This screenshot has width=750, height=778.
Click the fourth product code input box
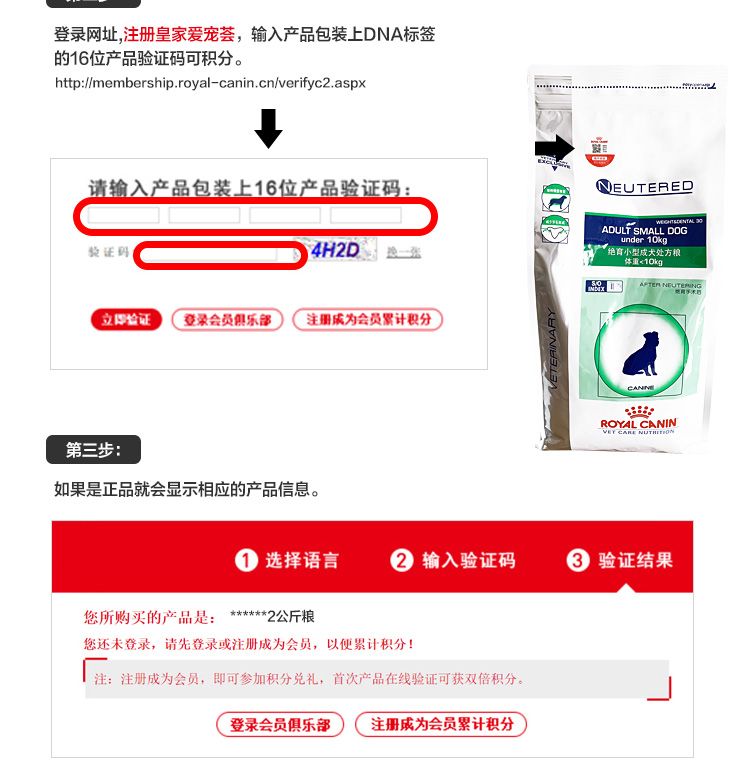(366, 215)
